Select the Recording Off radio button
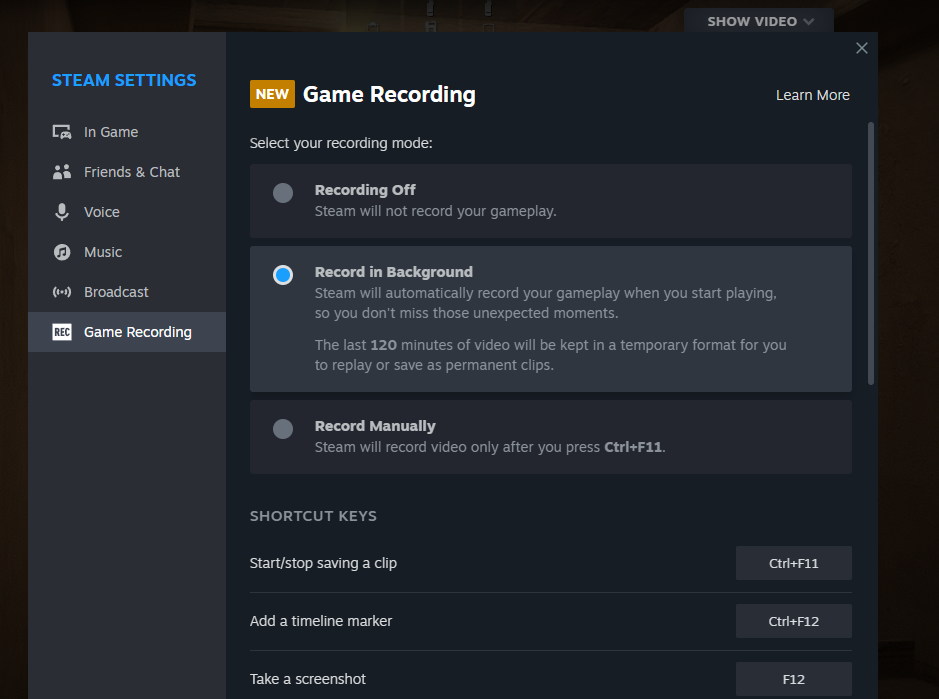 283,193
